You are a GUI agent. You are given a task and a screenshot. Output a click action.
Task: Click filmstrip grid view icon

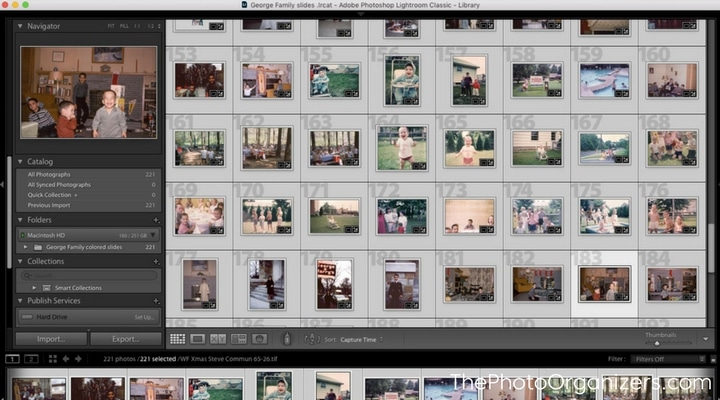click(x=52, y=359)
